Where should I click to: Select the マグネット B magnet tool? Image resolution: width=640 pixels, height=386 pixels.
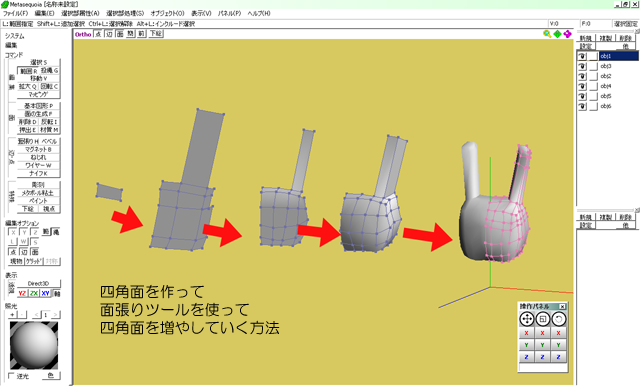coord(38,149)
